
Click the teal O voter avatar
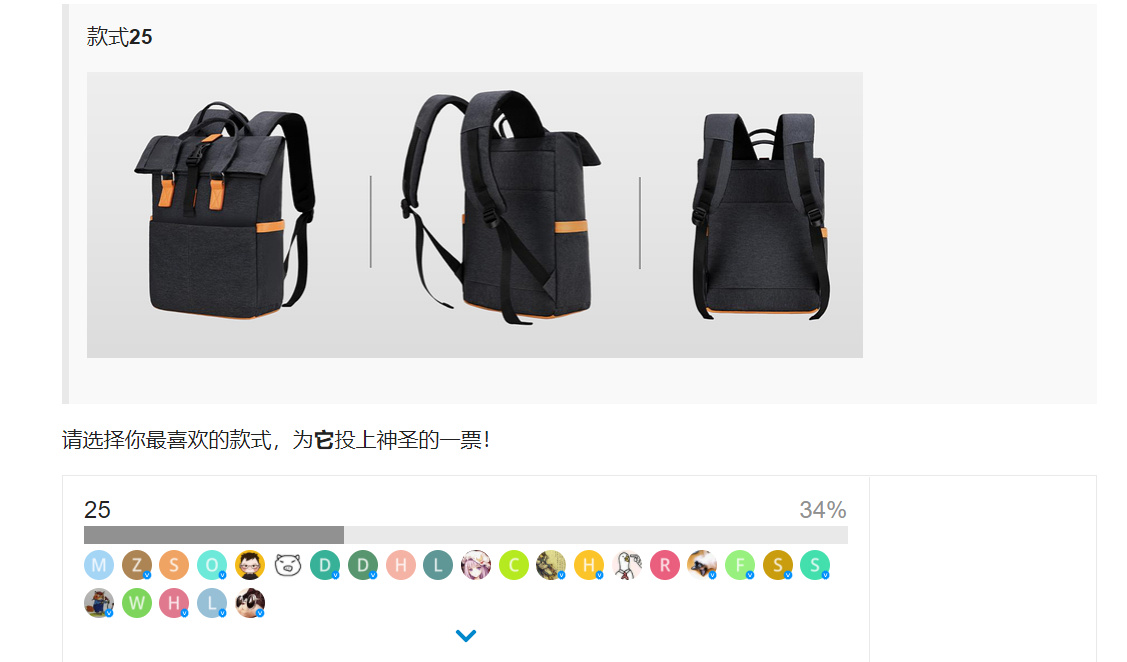coord(212,565)
